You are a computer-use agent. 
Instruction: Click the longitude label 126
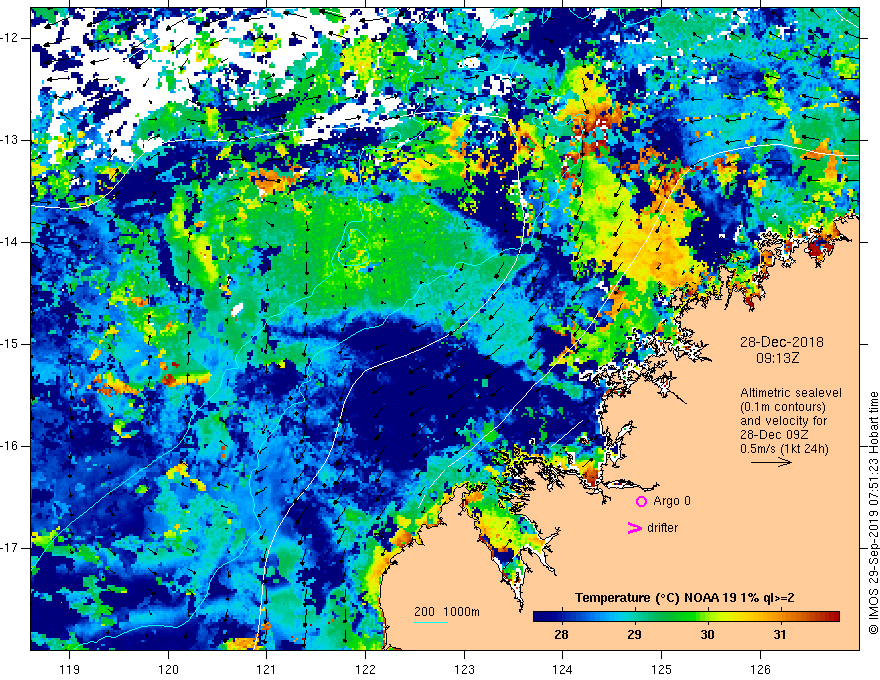pos(760,669)
